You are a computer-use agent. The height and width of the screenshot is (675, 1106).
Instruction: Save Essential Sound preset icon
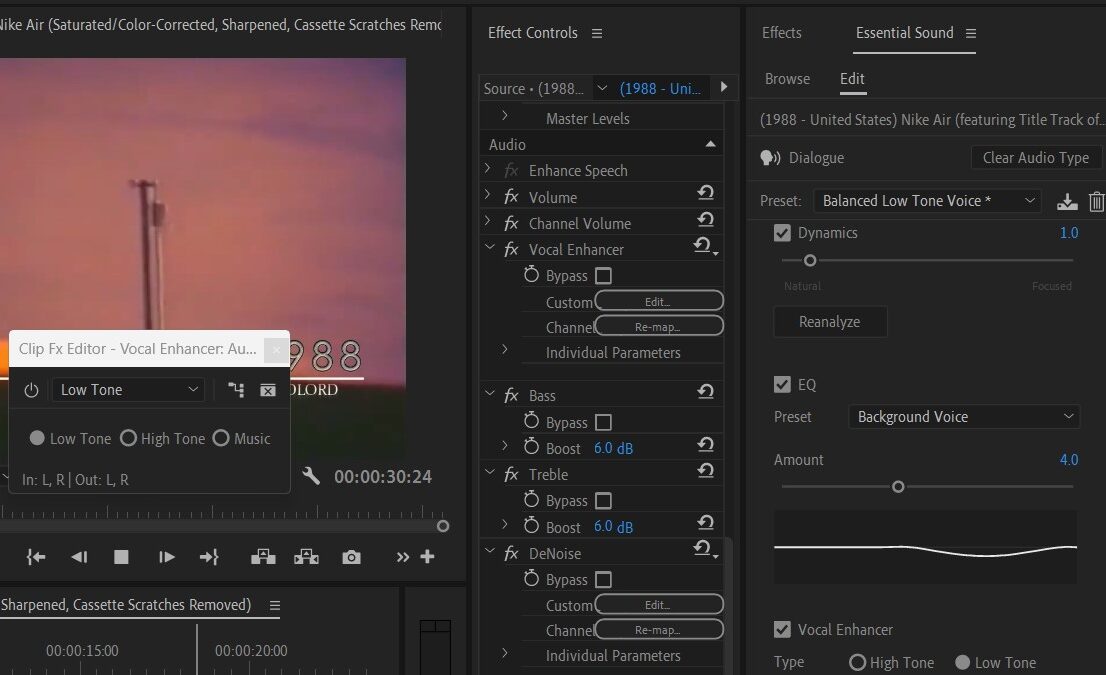1067,202
